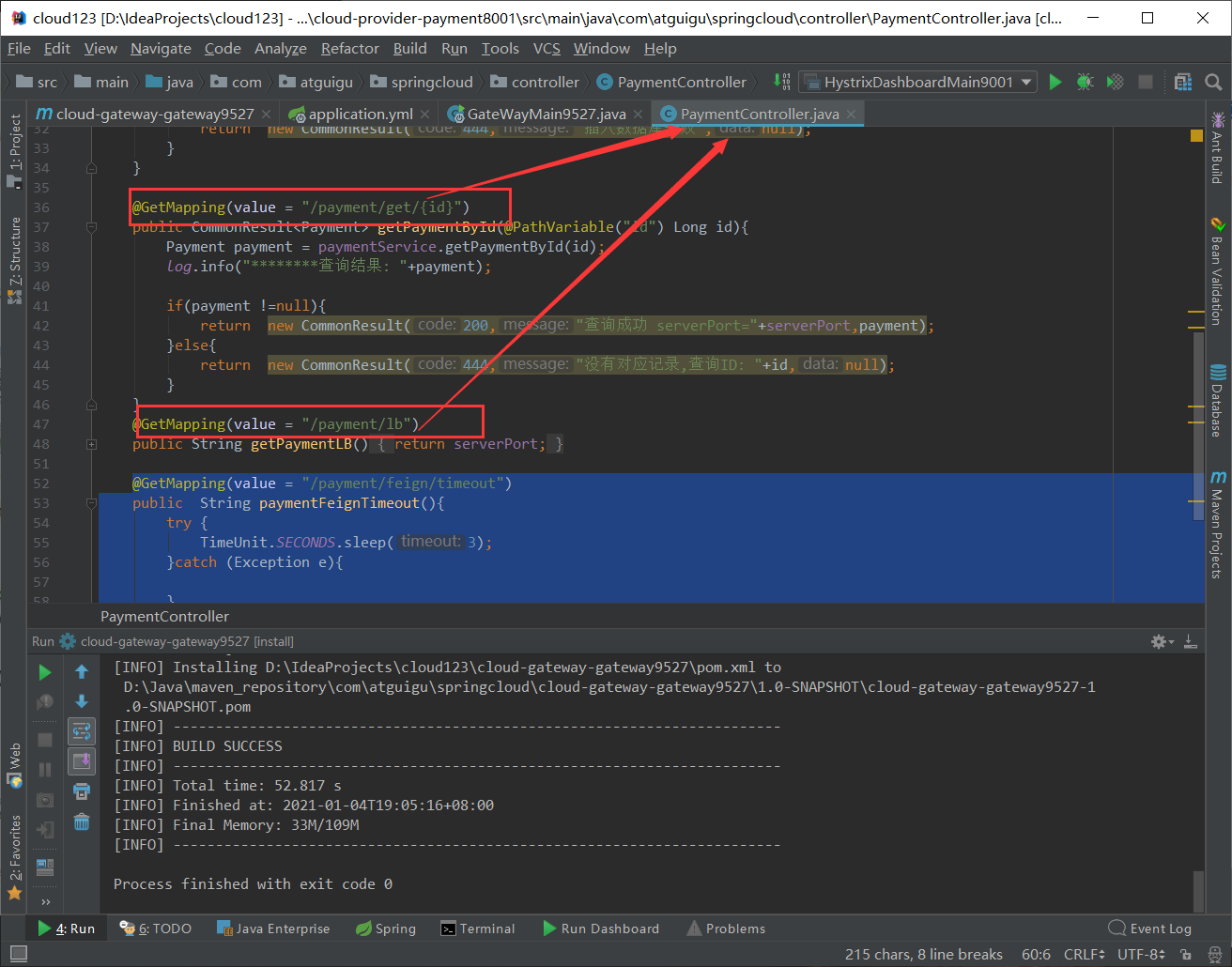1232x967 pixels.
Task: Select springcloud package in navigation bar
Action: pyautogui.click(x=423, y=83)
